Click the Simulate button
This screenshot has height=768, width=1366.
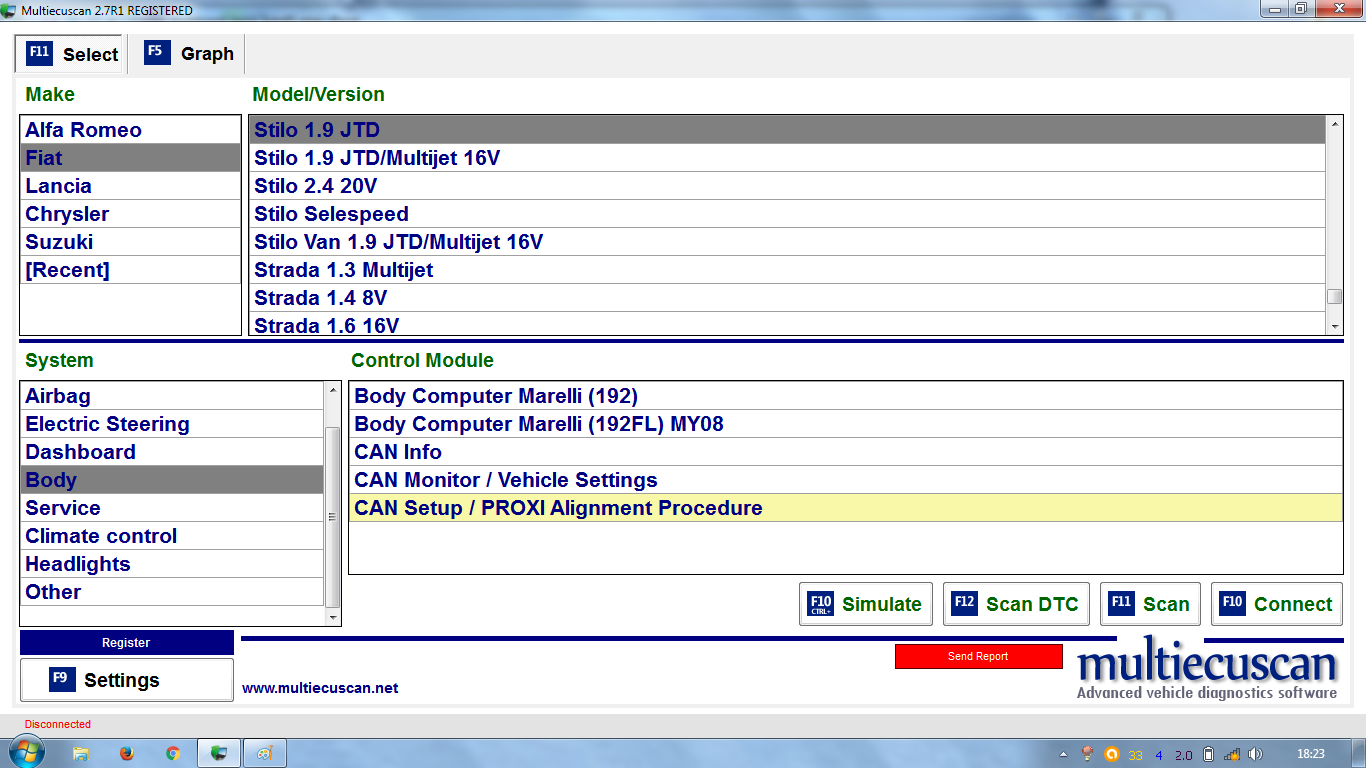866,604
